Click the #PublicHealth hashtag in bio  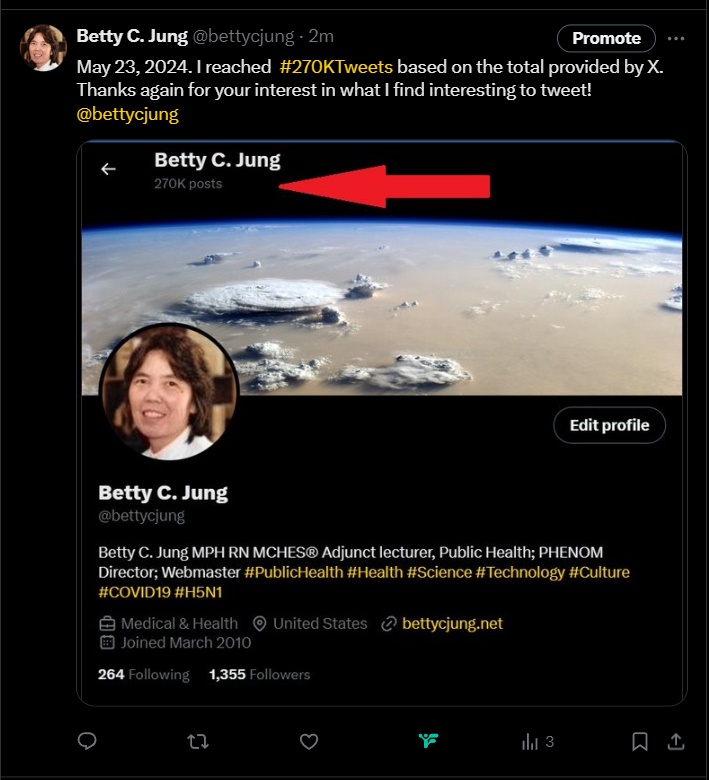pyautogui.click(x=293, y=572)
